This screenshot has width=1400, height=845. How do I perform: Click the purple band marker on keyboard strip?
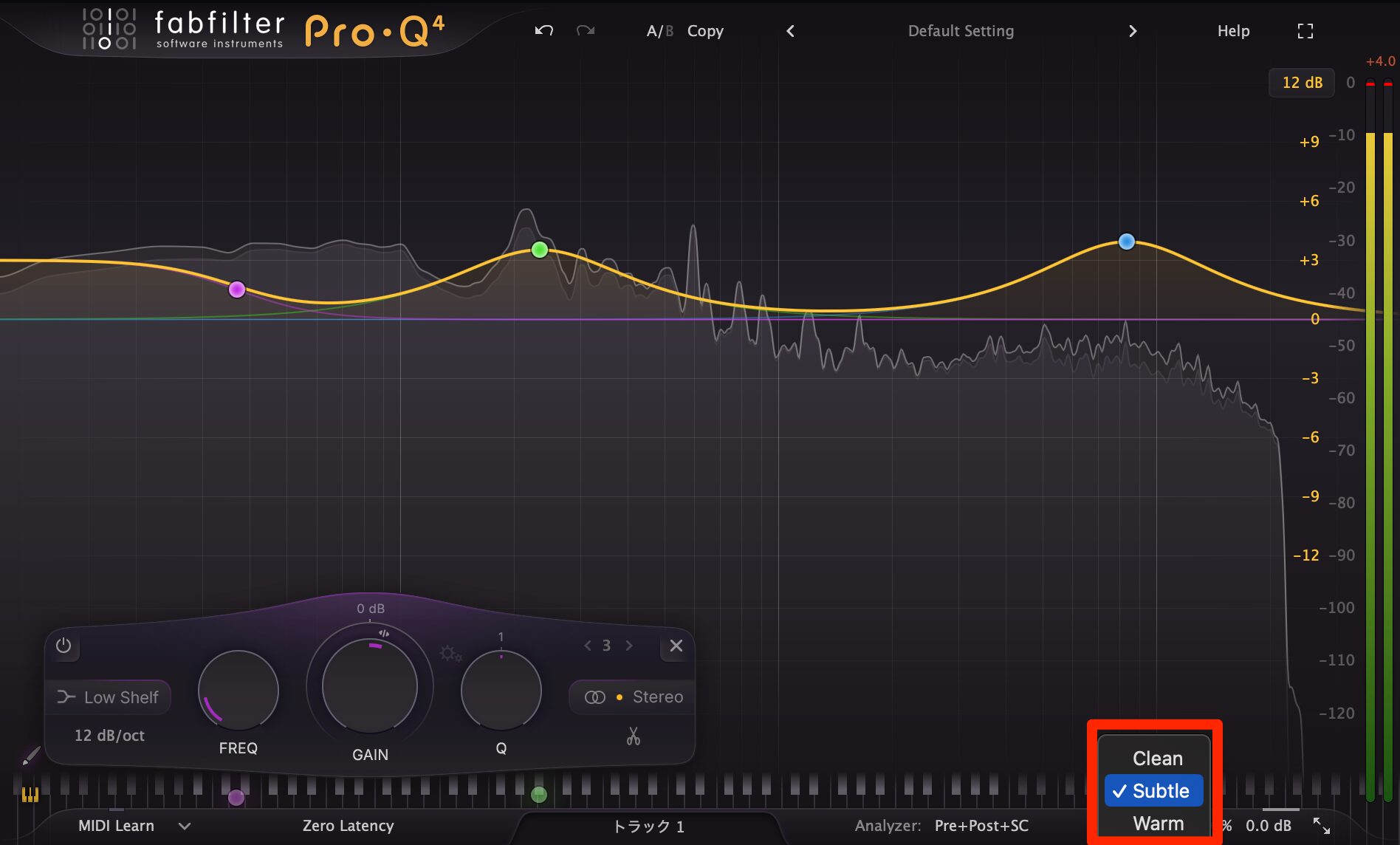[x=236, y=797]
